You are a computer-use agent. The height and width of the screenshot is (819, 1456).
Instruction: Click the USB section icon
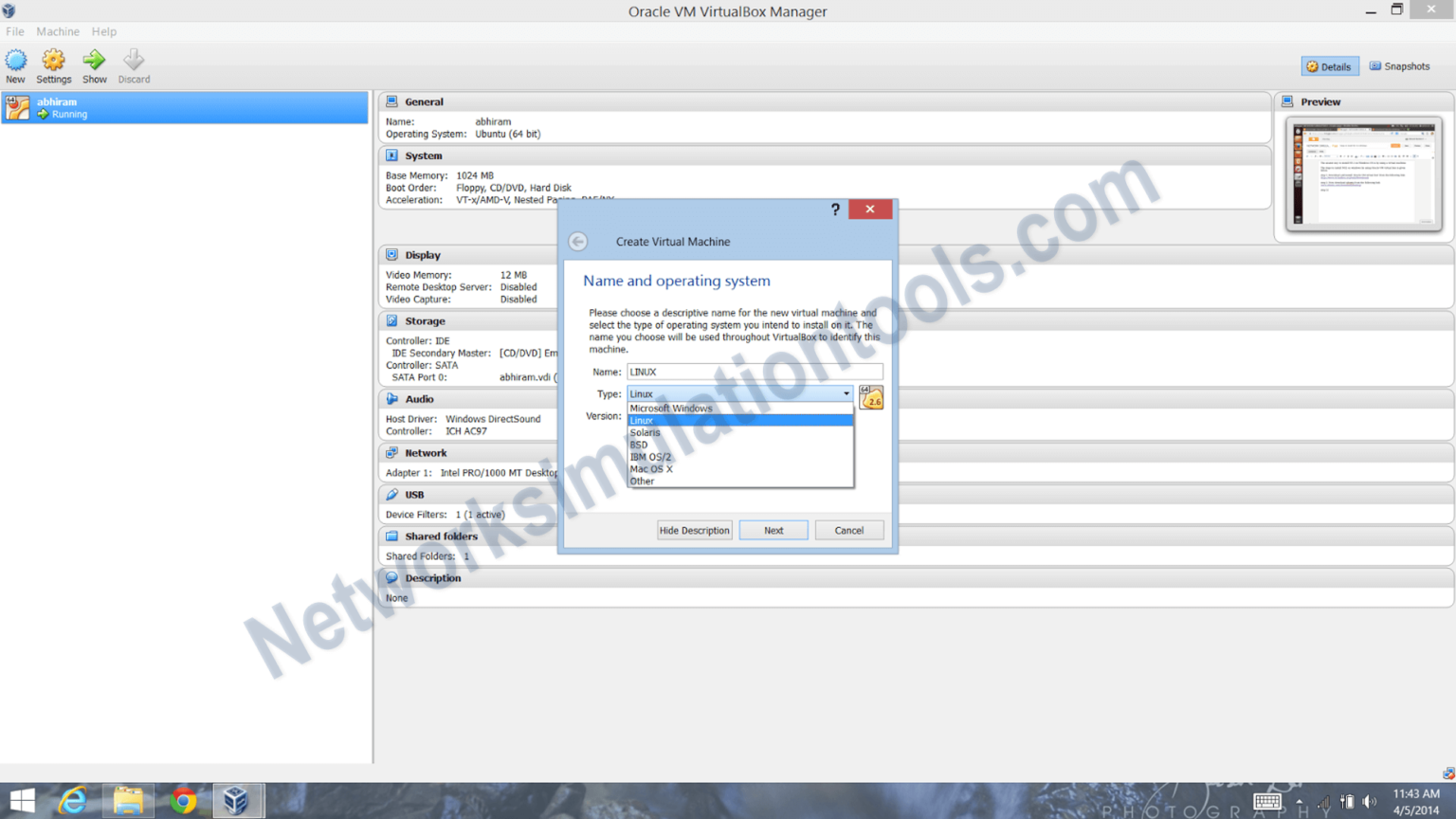392,494
